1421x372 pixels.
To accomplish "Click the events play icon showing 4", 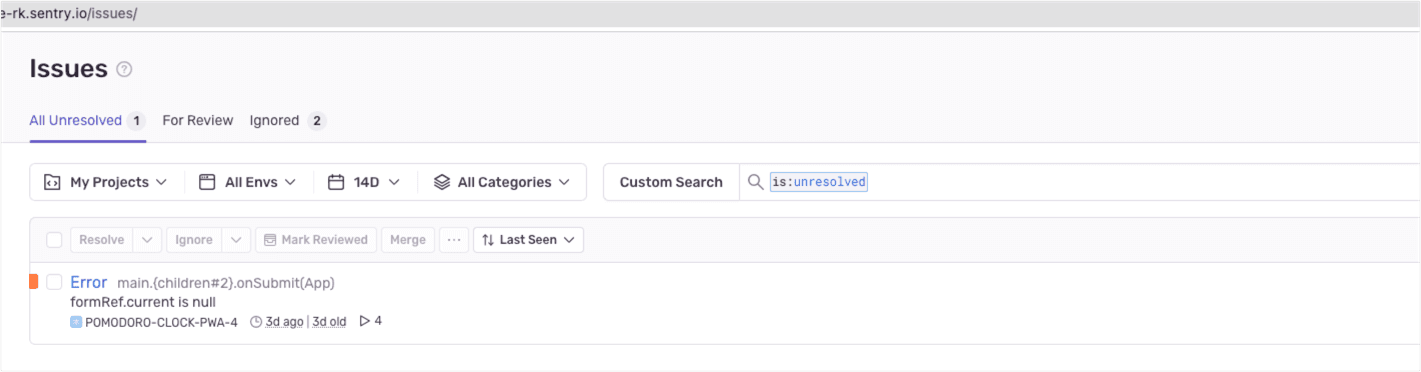I will coord(365,321).
